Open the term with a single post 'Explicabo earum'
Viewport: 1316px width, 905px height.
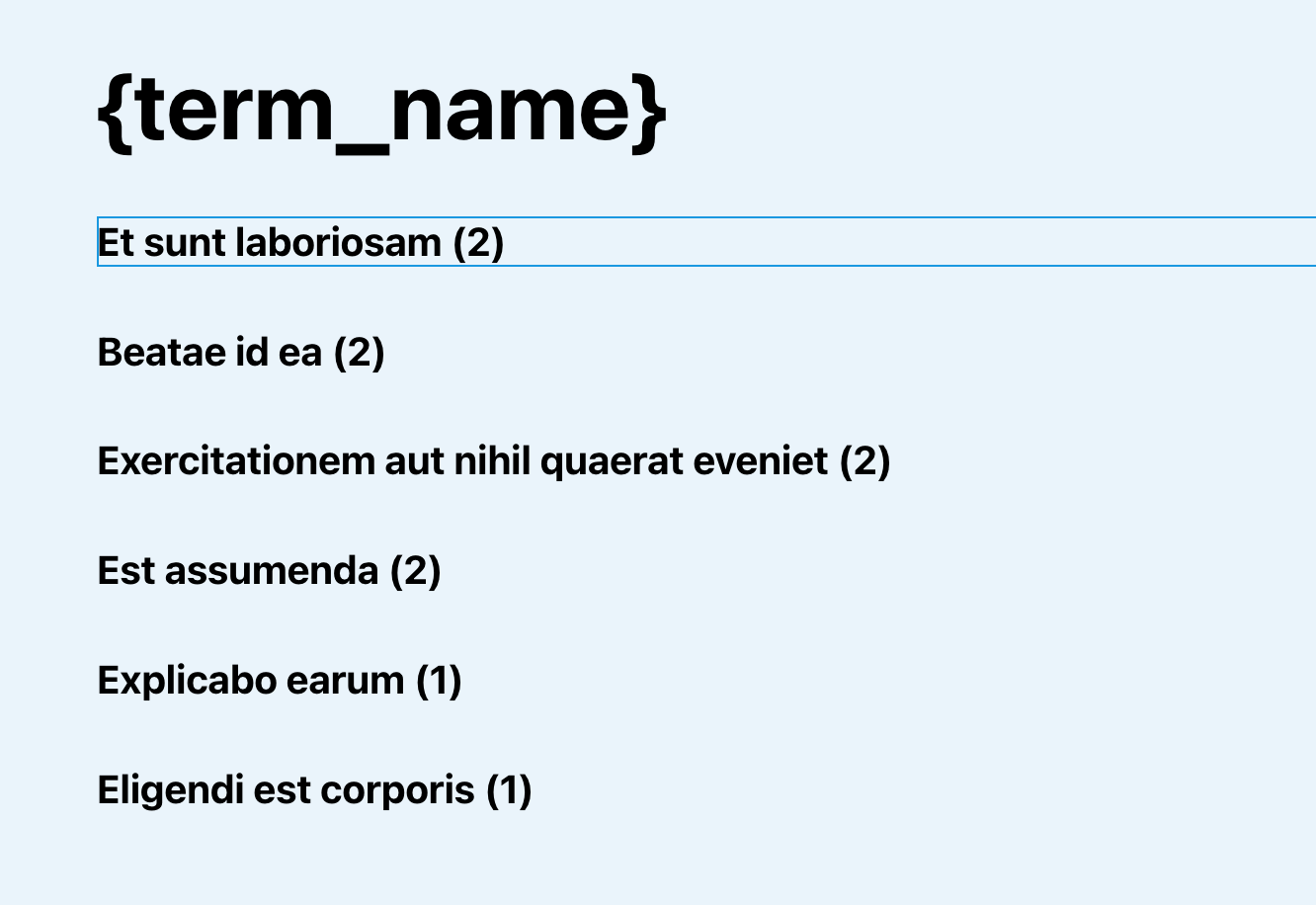[280, 680]
